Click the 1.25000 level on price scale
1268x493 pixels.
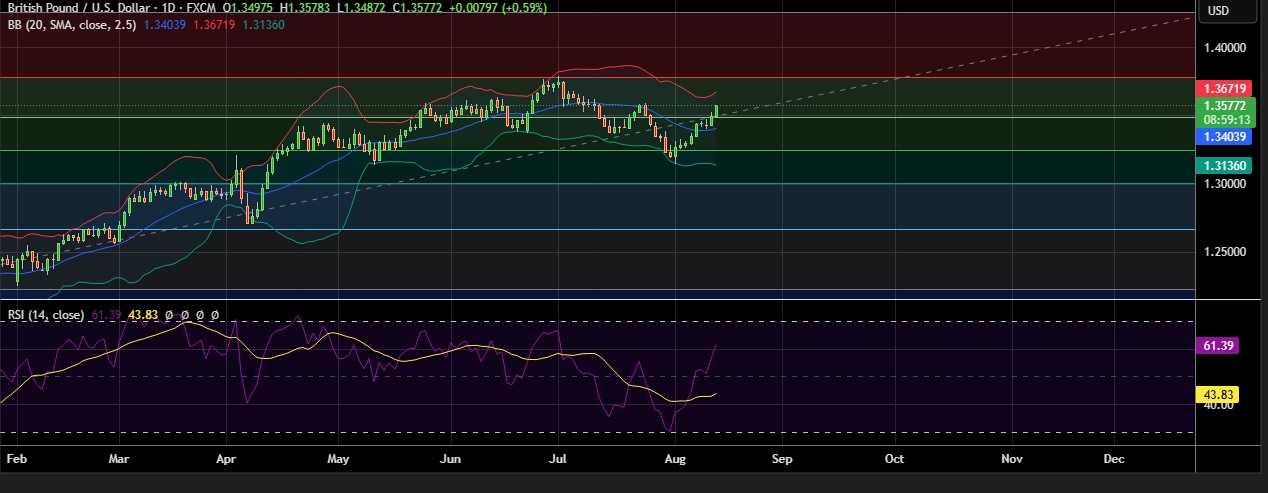[1224, 252]
